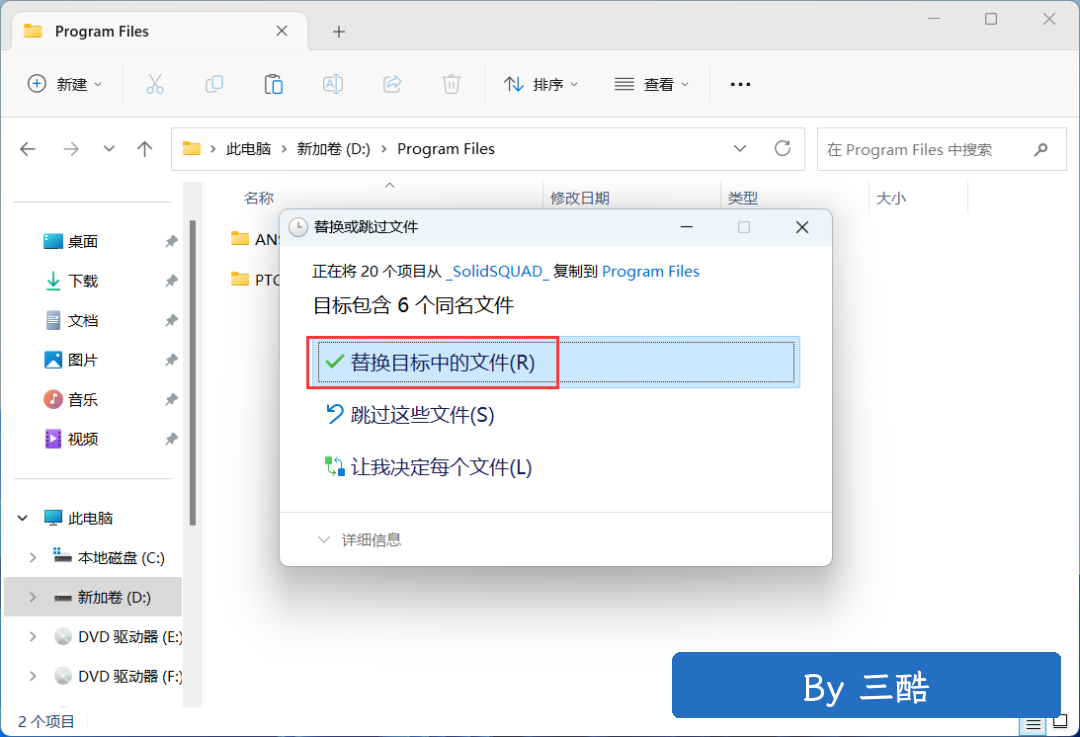The image size is (1080, 737).
Task: Click the Copy icon in toolbar
Action: pyautogui.click(x=214, y=85)
